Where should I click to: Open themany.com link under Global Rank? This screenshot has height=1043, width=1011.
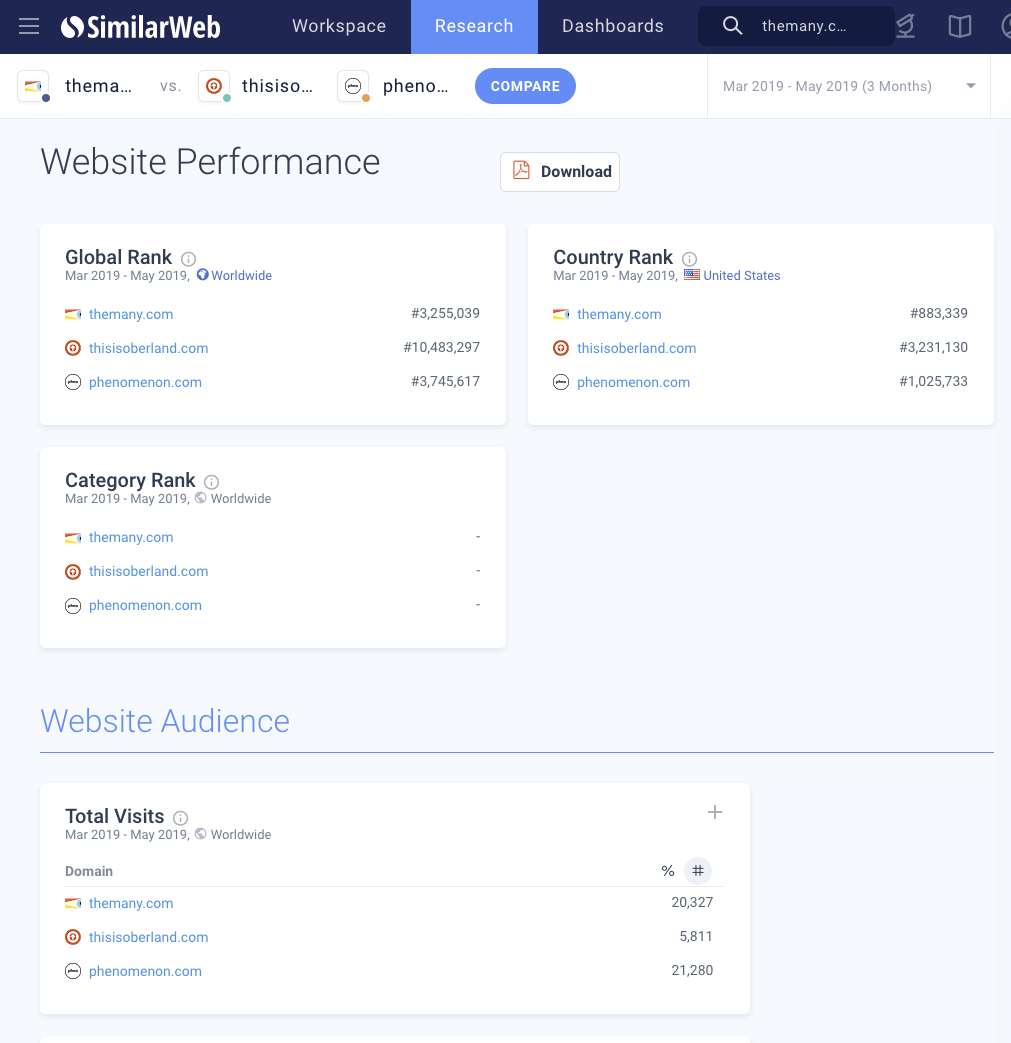tap(131, 314)
